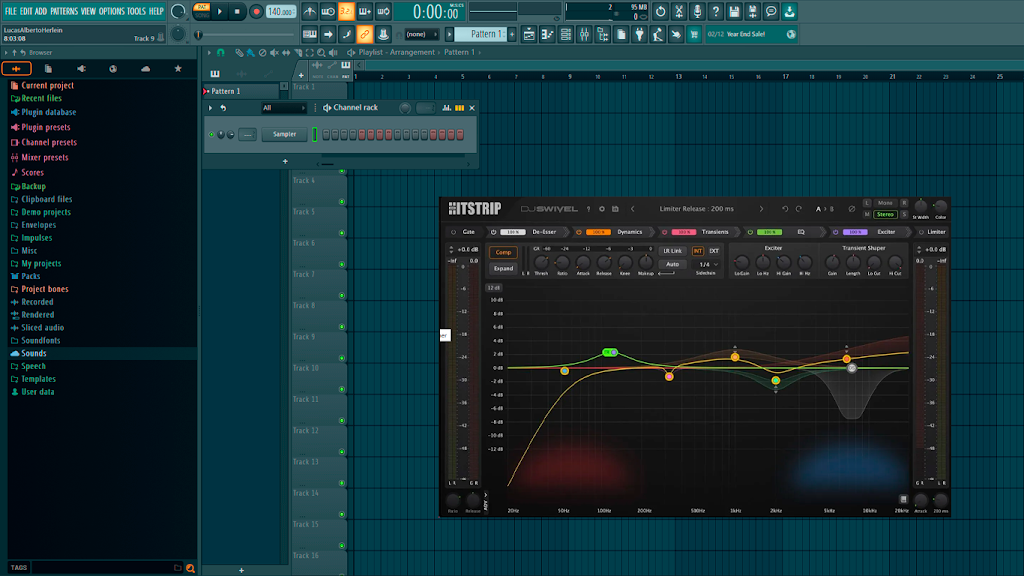The image size is (1024, 576).
Task: Open the cloud tab in Browser
Action: pyautogui.click(x=146, y=69)
